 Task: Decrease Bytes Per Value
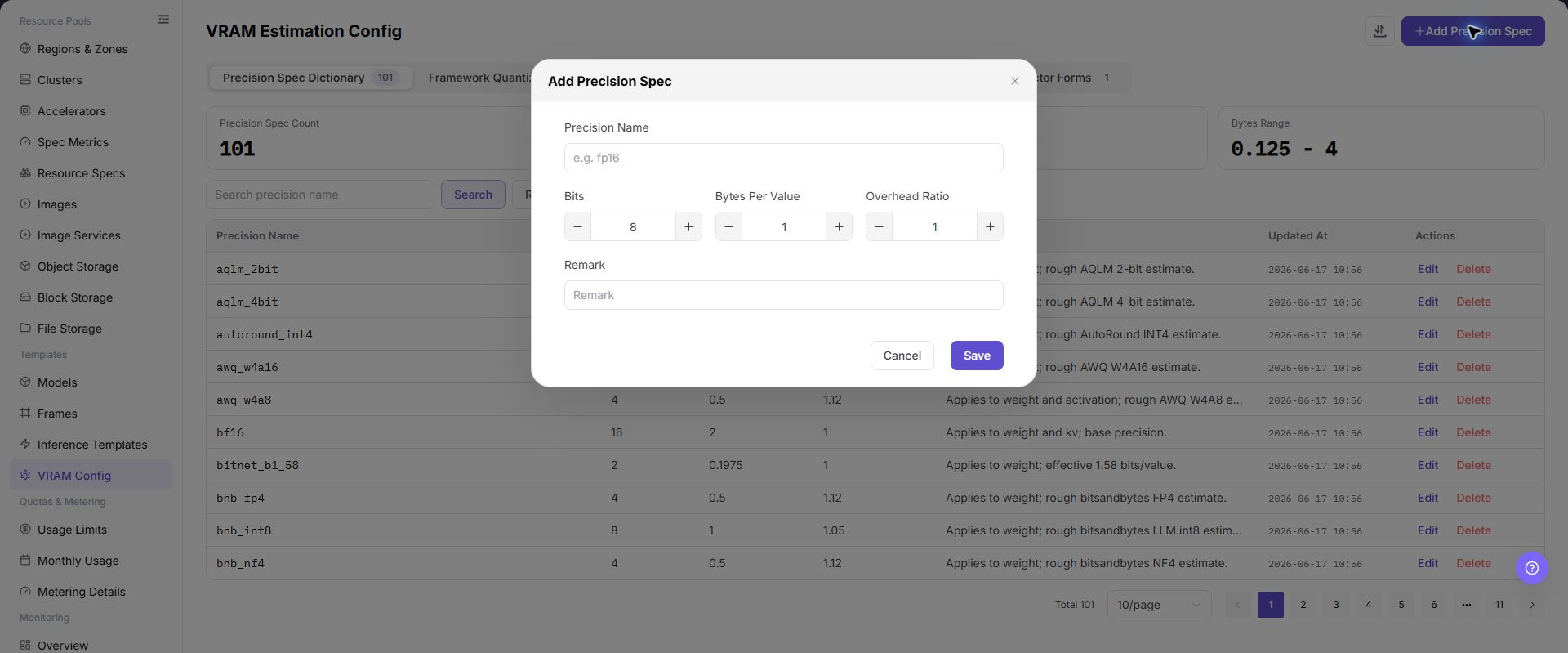point(728,227)
